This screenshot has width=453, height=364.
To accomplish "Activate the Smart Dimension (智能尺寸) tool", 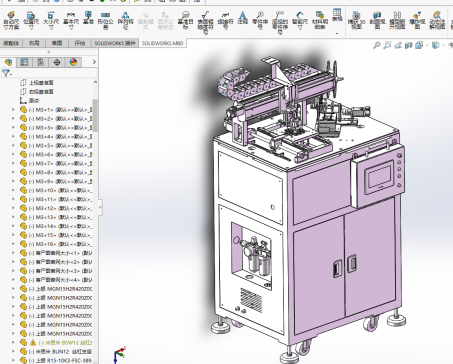I will click(300, 20).
